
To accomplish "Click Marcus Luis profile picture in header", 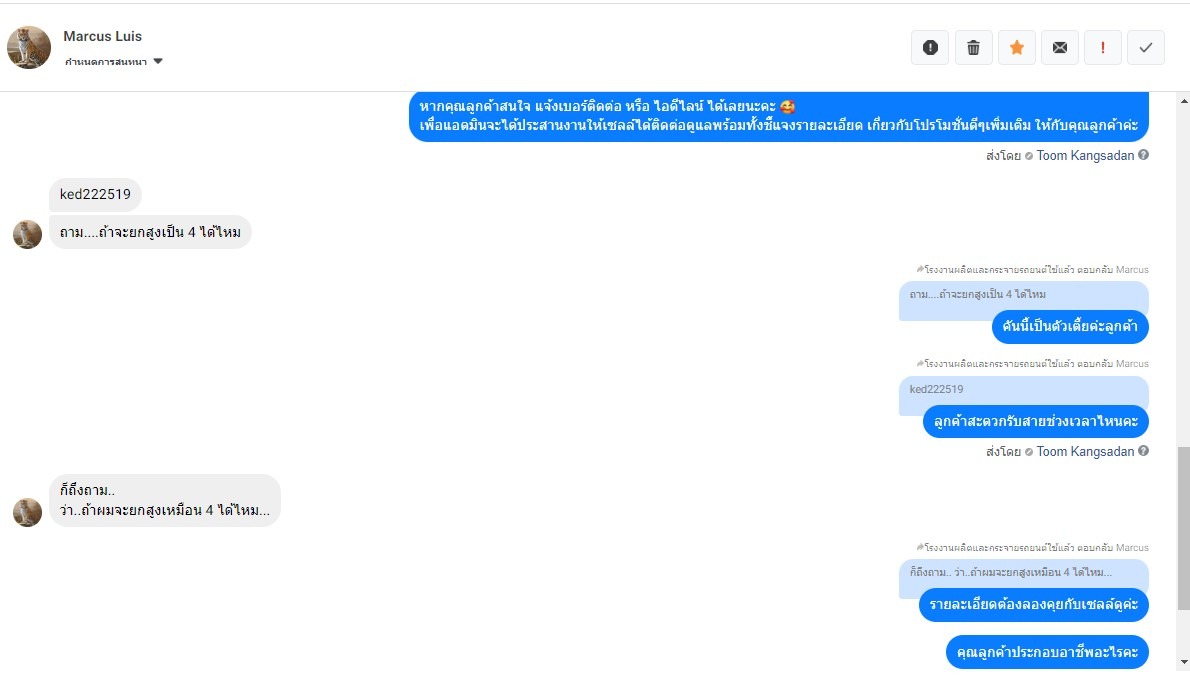I will point(29,47).
